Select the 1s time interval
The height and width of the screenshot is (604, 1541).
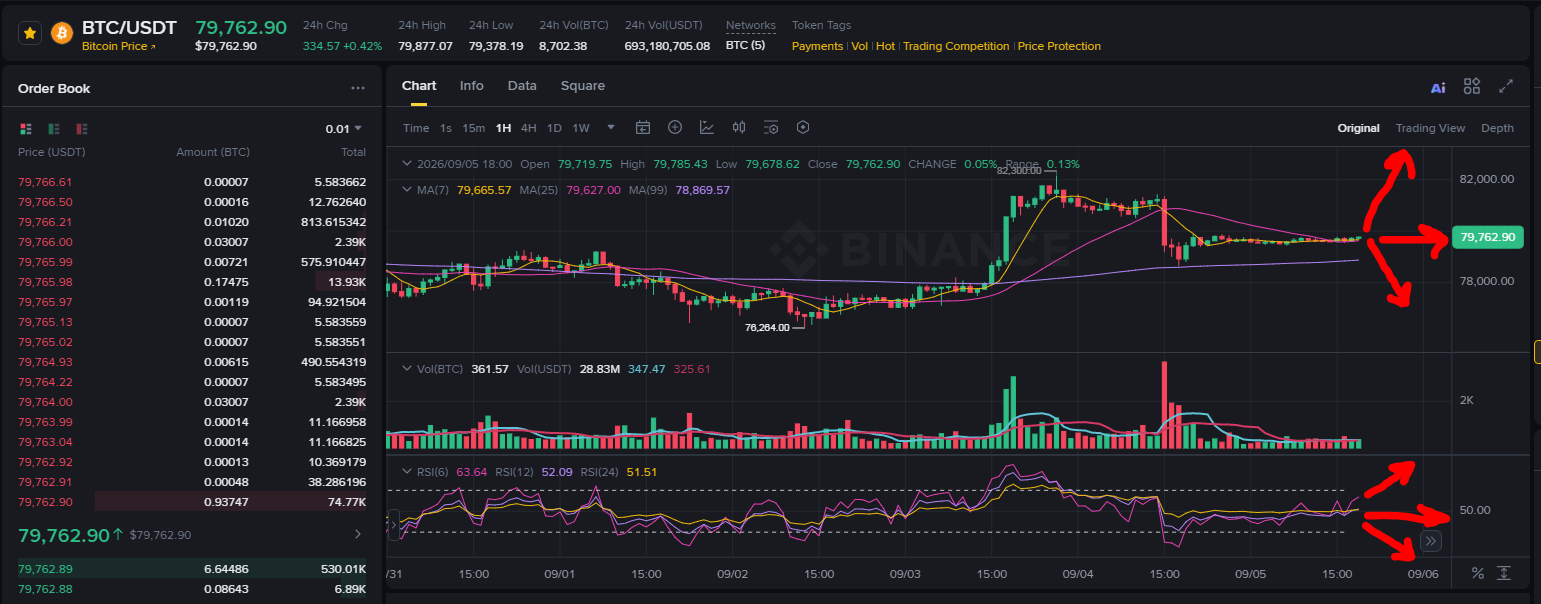[x=446, y=128]
